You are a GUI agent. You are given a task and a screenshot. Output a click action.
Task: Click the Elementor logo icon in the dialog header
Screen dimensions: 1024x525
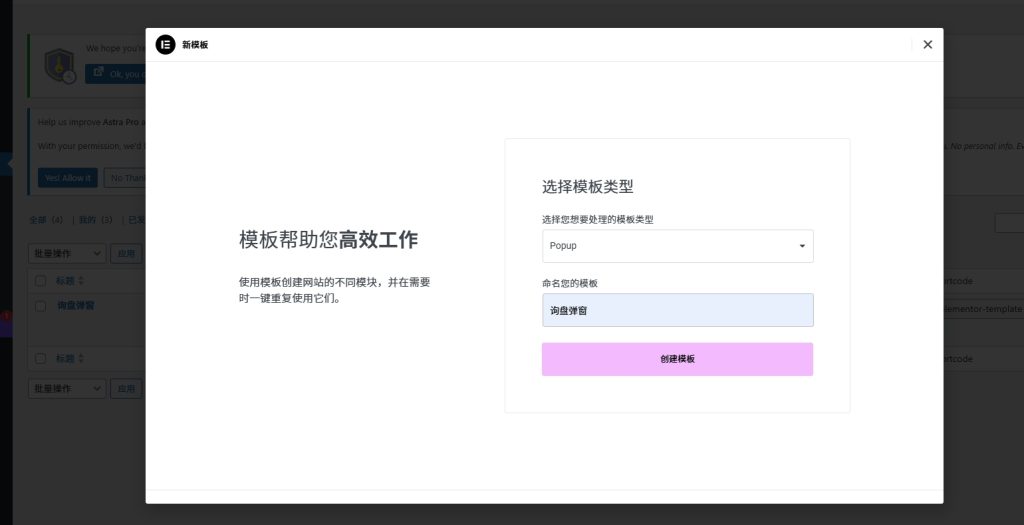pyautogui.click(x=165, y=44)
